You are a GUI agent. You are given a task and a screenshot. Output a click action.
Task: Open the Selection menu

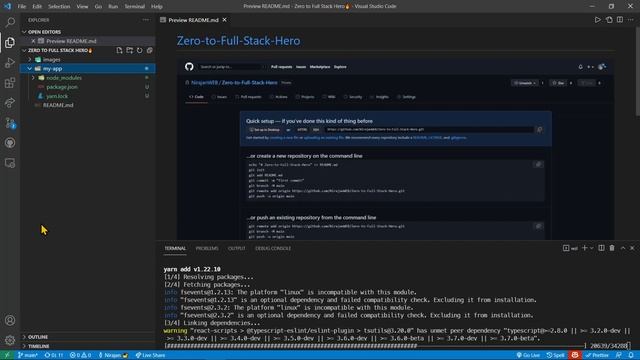point(59,6)
